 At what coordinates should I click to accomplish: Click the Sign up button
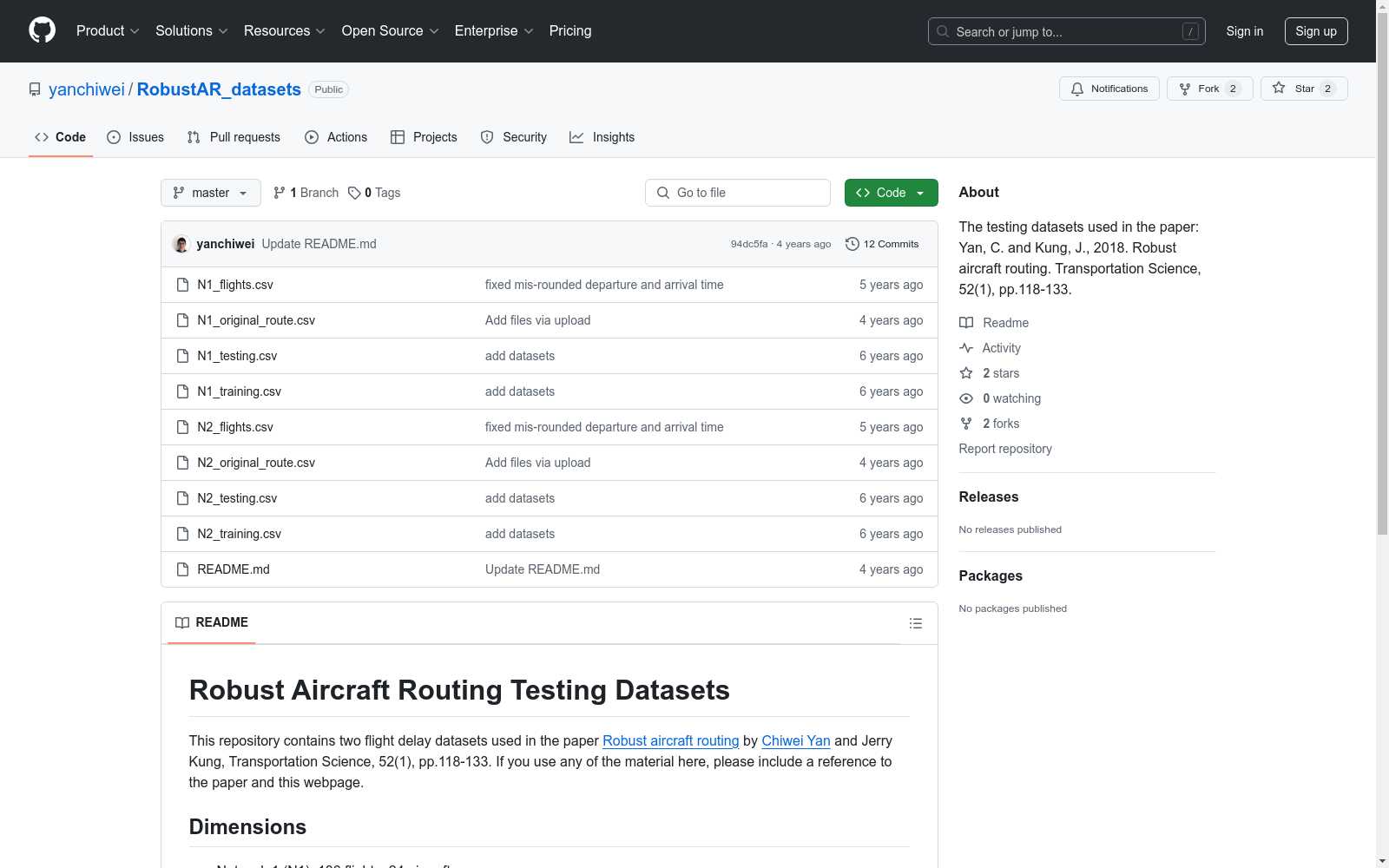point(1316,31)
